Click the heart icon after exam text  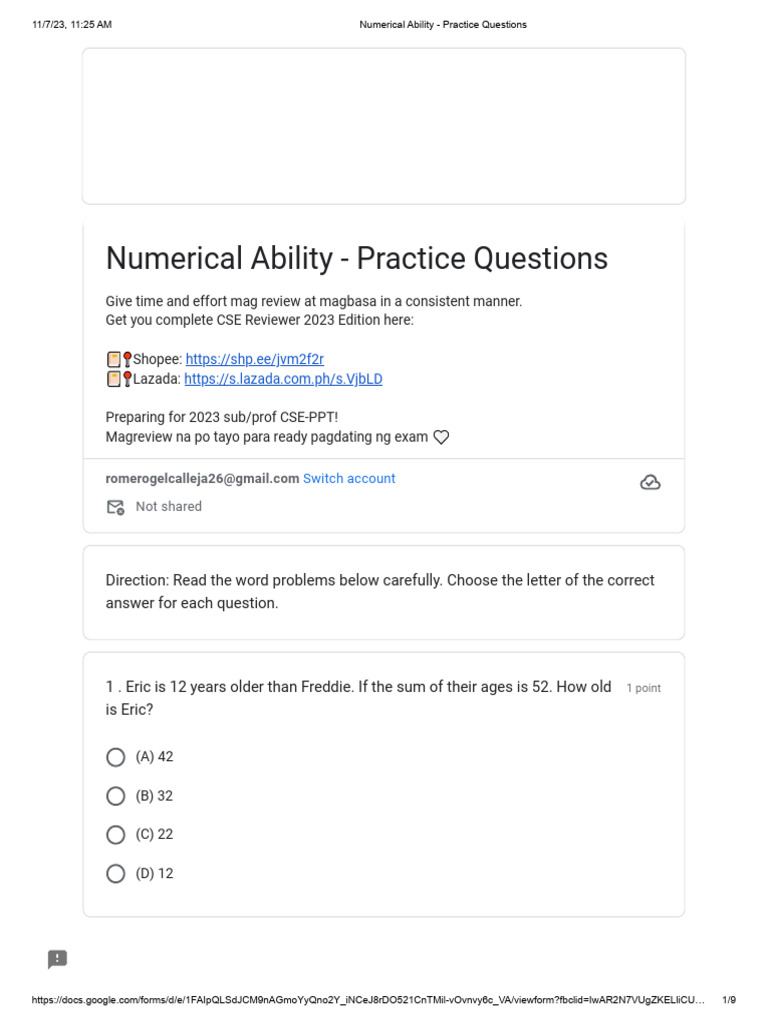point(441,437)
